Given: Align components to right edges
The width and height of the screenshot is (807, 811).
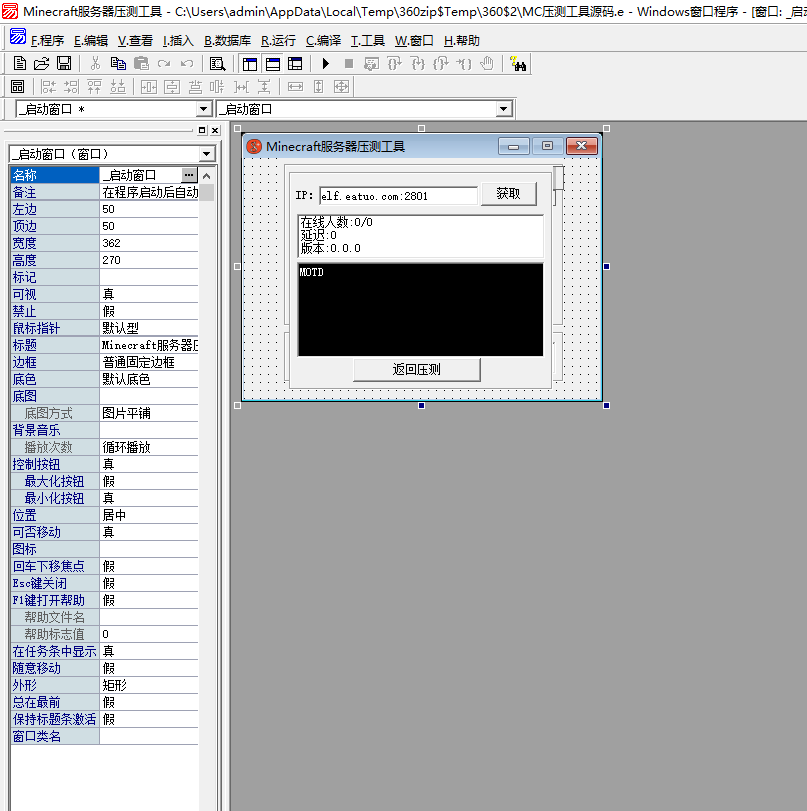Looking at the screenshot, I should [x=71, y=86].
